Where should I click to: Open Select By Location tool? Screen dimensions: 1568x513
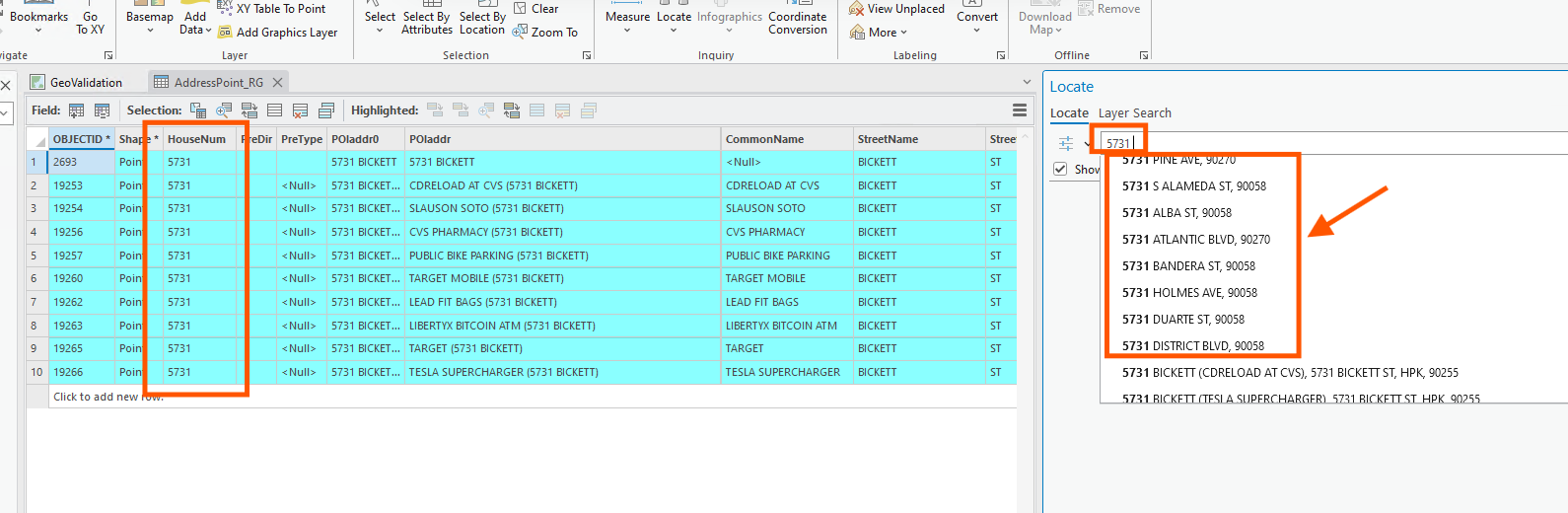coord(482,20)
